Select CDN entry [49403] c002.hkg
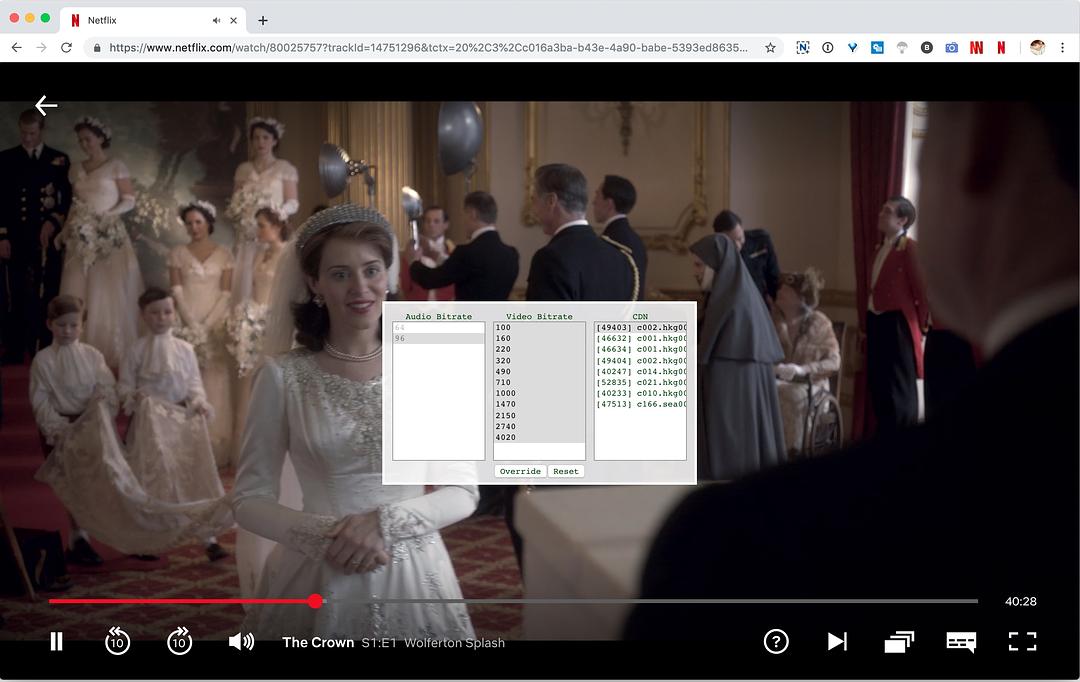Image resolution: width=1080 pixels, height=682 pixels. click(x=641, y=327)
